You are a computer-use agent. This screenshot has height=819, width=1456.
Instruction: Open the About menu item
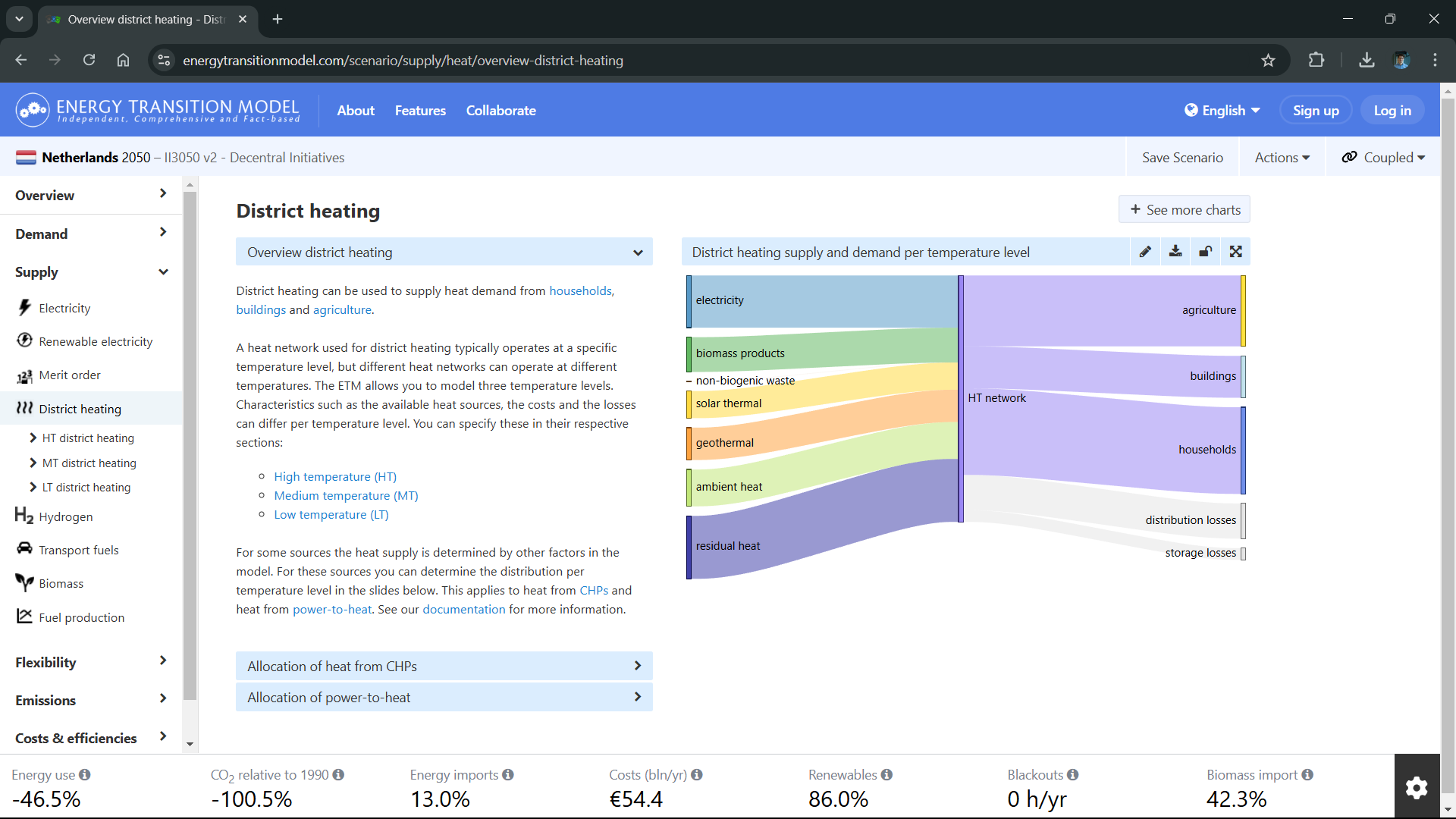[x=356, y=111]
